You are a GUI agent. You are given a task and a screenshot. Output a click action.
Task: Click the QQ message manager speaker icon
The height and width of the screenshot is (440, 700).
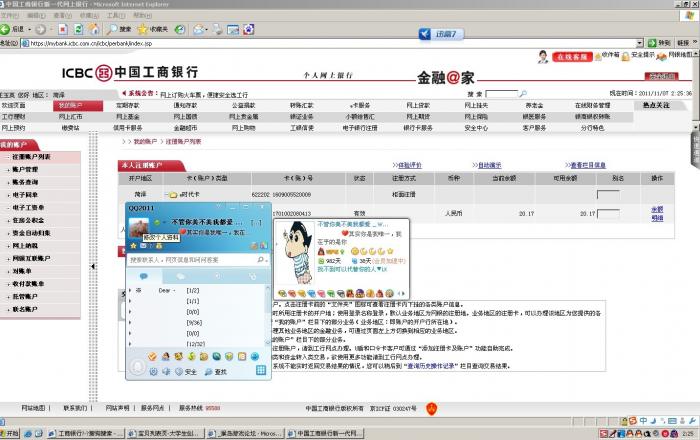coord(166,371)
